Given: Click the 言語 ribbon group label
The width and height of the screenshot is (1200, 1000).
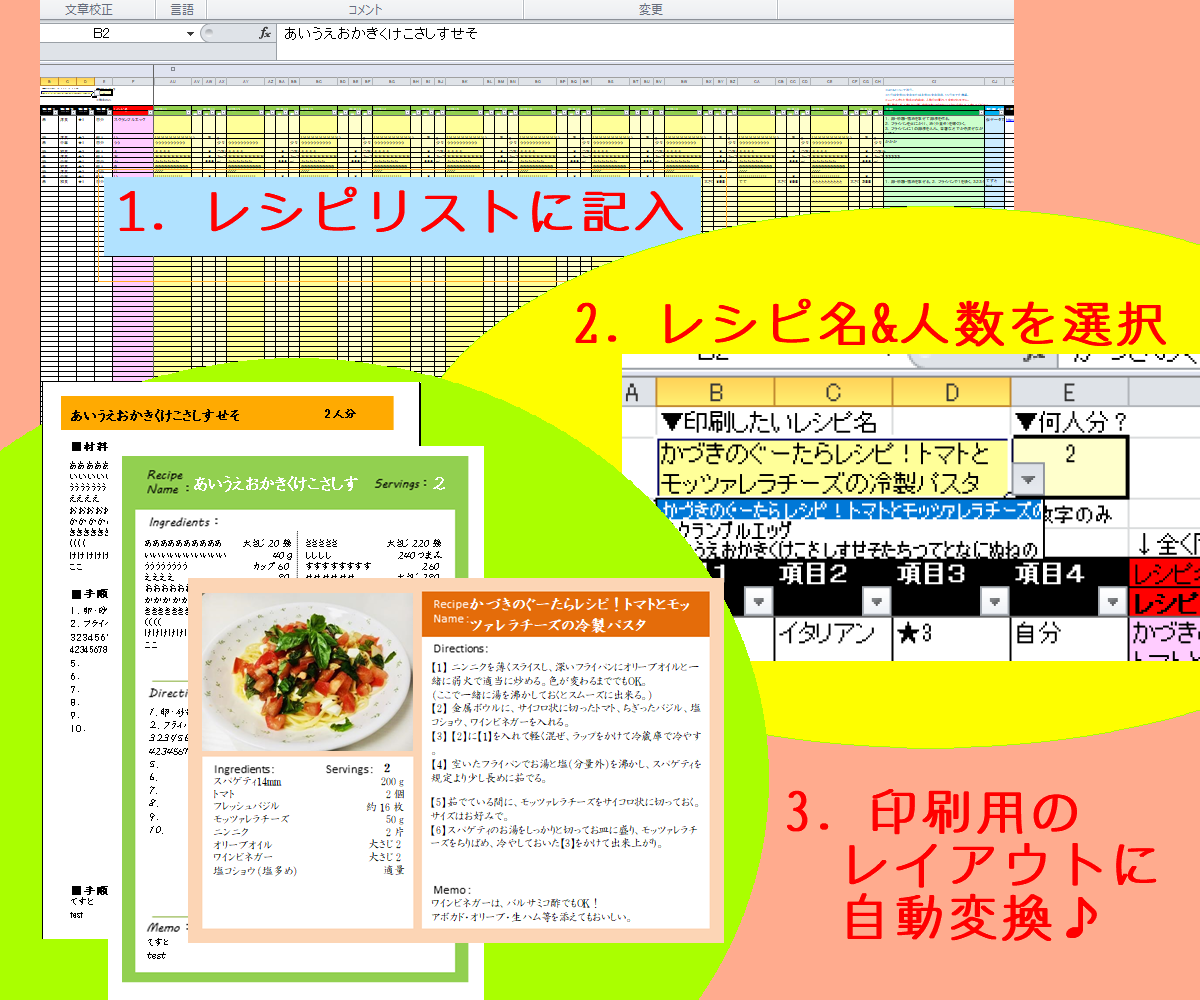Looking at the screenshot, I should (x=181, y=10).
